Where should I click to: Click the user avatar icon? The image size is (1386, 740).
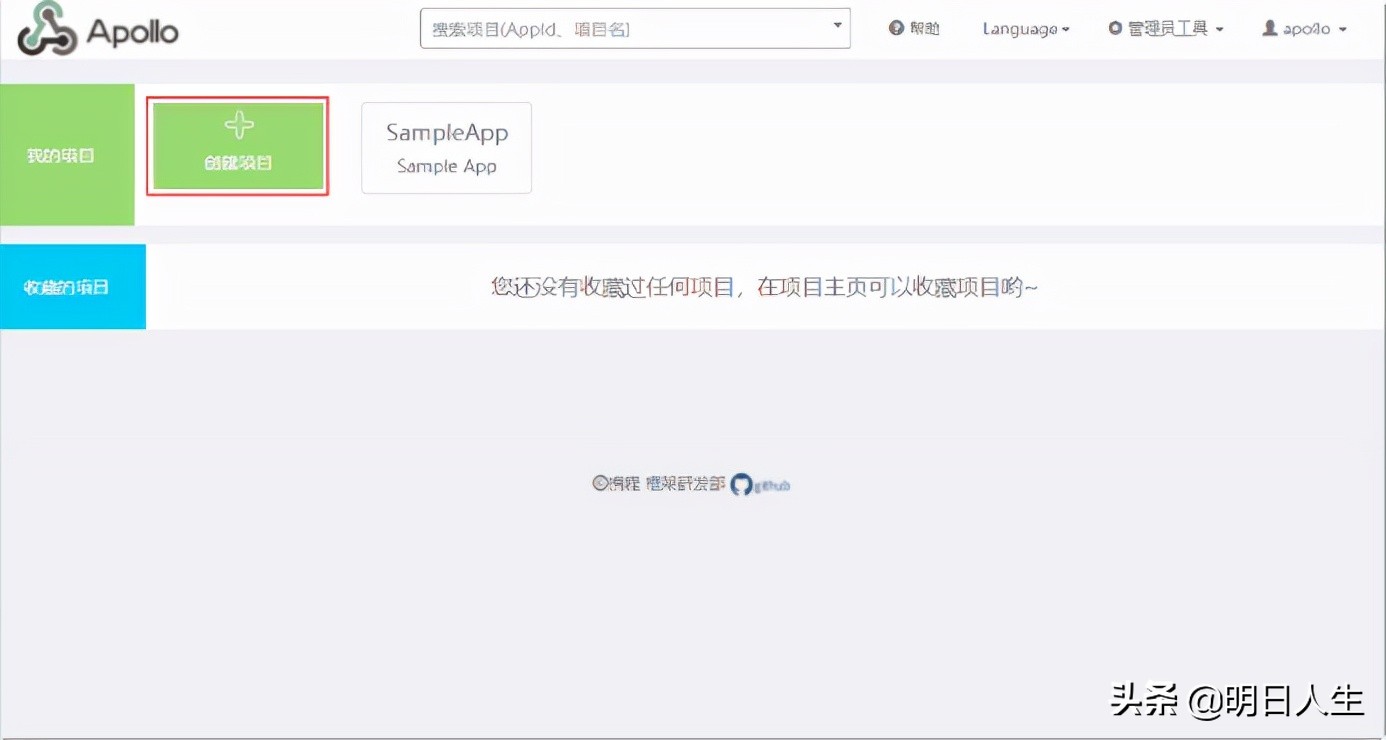[1270, 28]
